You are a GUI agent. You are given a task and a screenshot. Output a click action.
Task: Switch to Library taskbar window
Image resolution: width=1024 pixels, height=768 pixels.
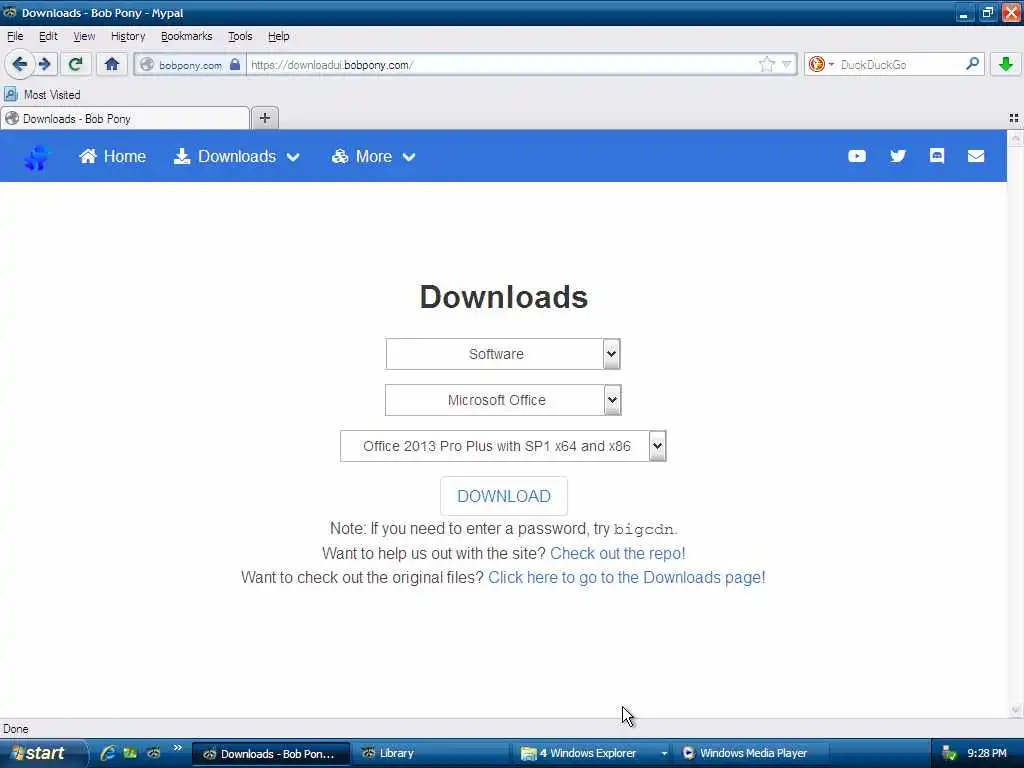430,753
